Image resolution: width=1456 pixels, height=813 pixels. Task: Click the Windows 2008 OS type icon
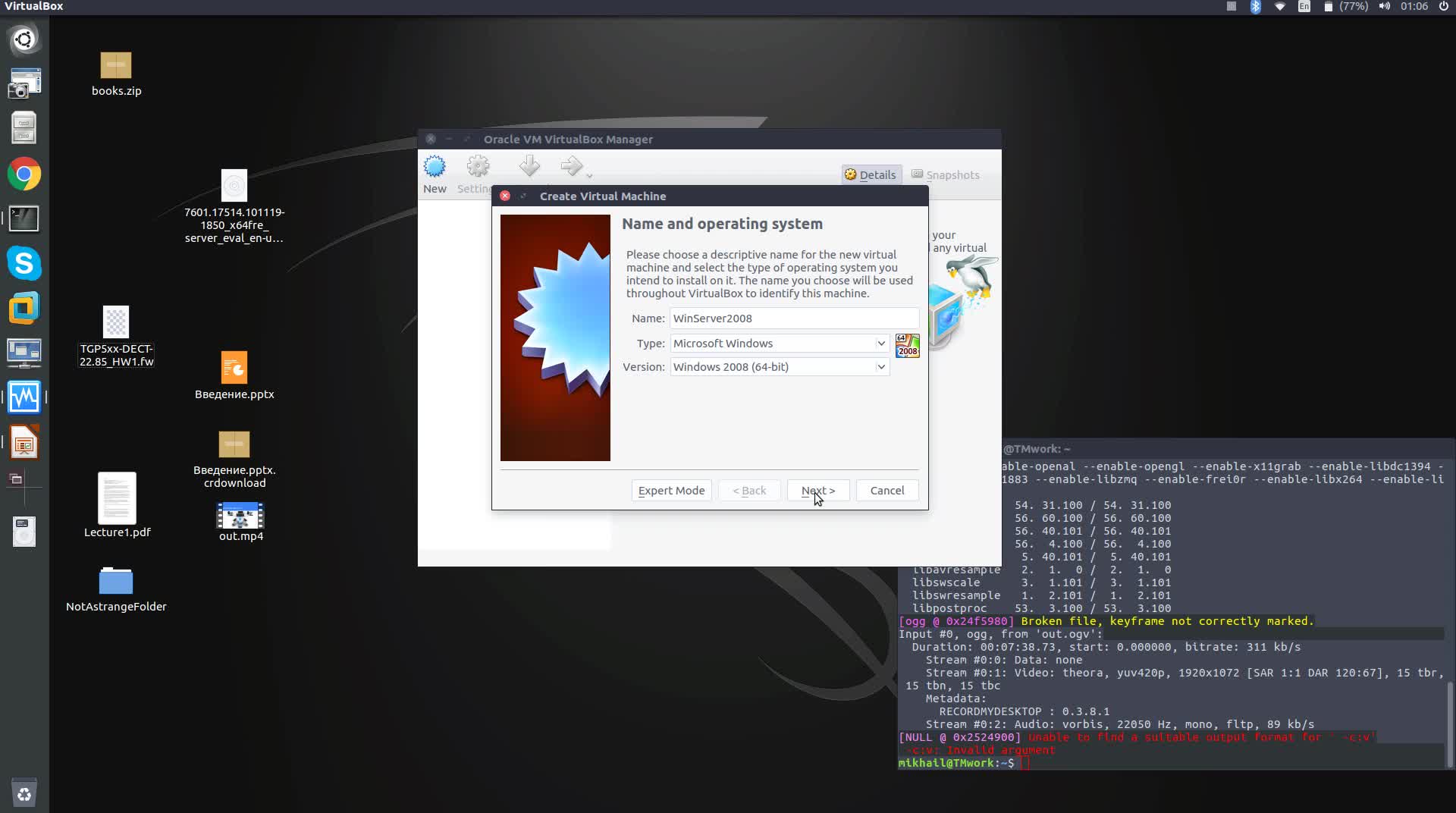pyautogui.click(x=908, y=345)
